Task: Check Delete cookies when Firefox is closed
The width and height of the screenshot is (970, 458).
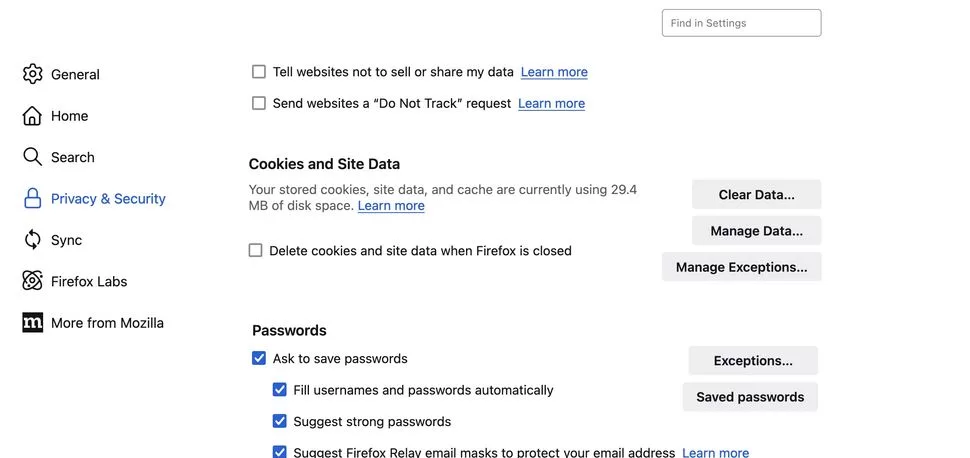Action: click(255, 251)
